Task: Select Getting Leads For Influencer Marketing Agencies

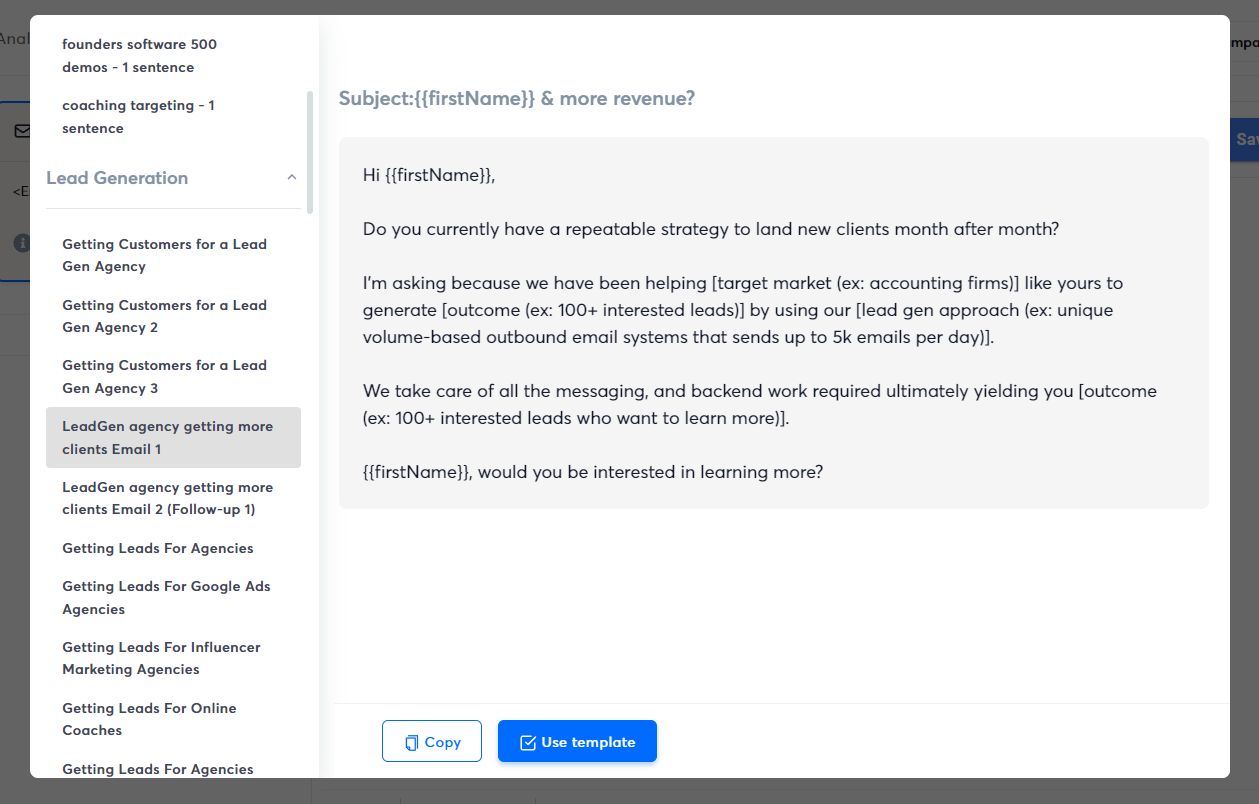Action: 161,658
